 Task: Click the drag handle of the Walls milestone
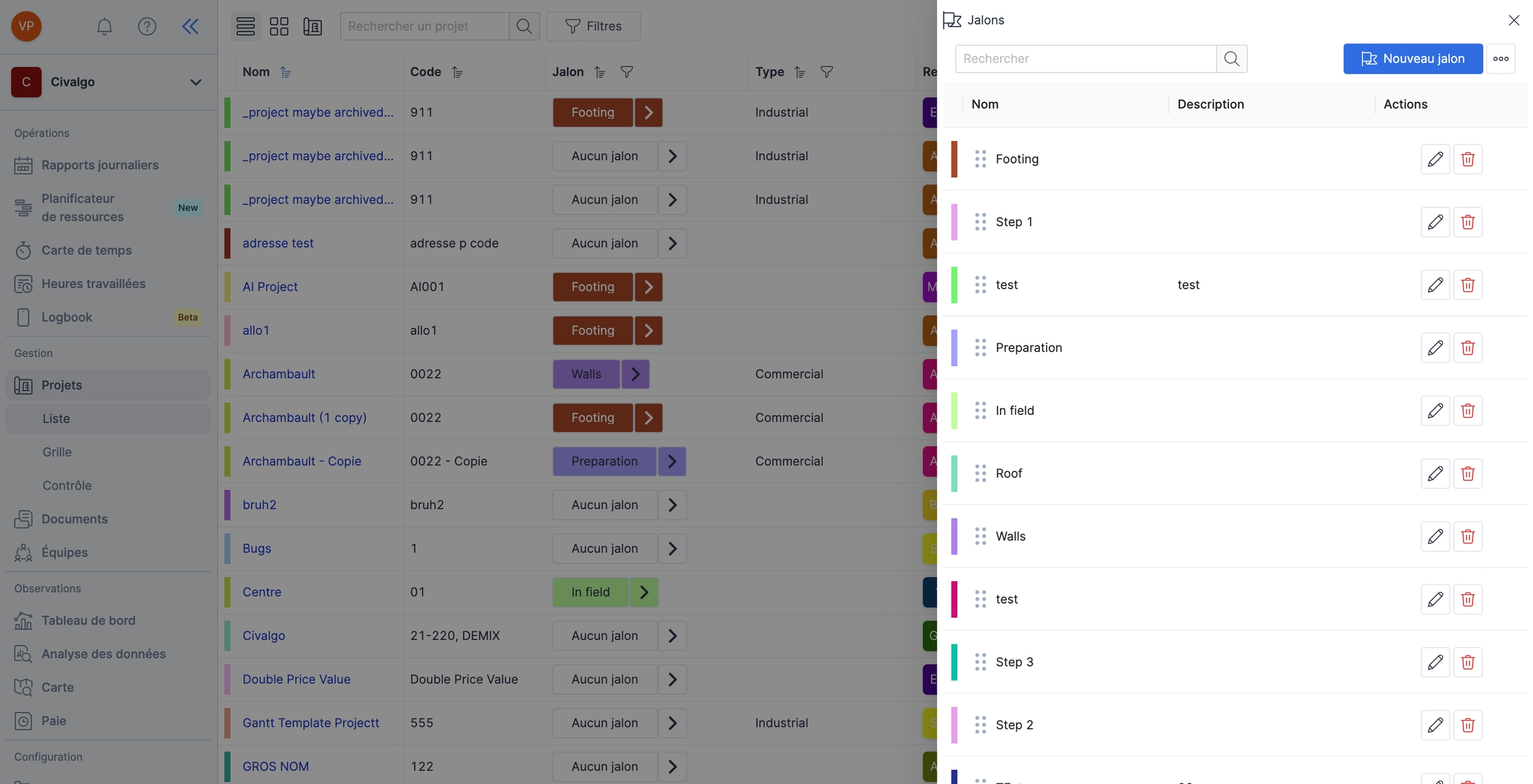click(980, 536)
